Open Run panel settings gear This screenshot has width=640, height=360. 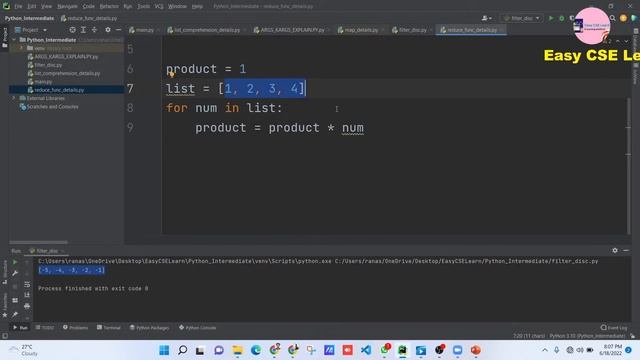615,250
